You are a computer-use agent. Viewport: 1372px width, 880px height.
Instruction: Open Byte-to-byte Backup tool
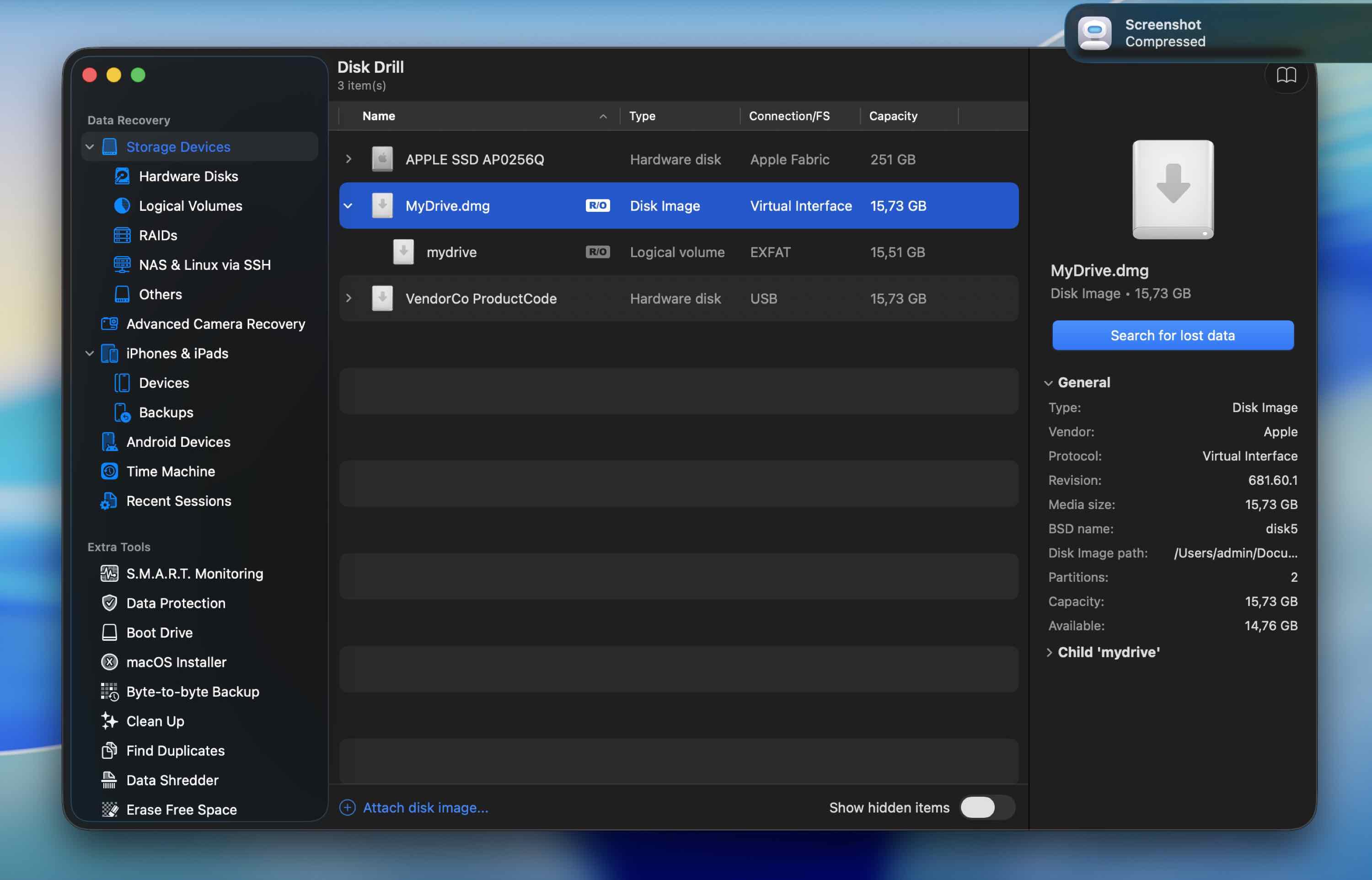click(x=192, y=692)
